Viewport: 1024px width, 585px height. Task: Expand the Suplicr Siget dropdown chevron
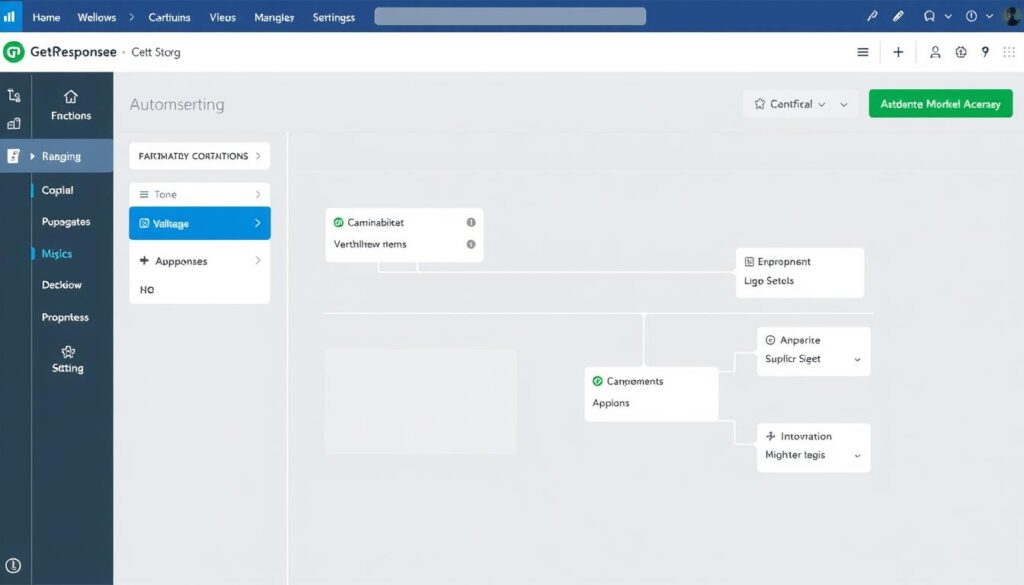tap(857, 359)
